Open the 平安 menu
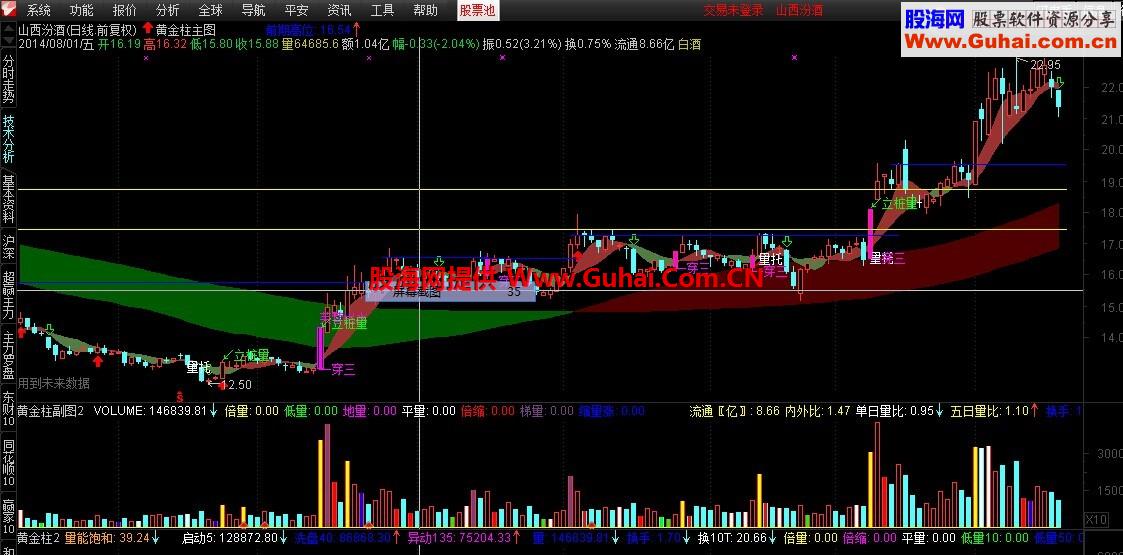The image size is (1123, 555). [297, 10]
